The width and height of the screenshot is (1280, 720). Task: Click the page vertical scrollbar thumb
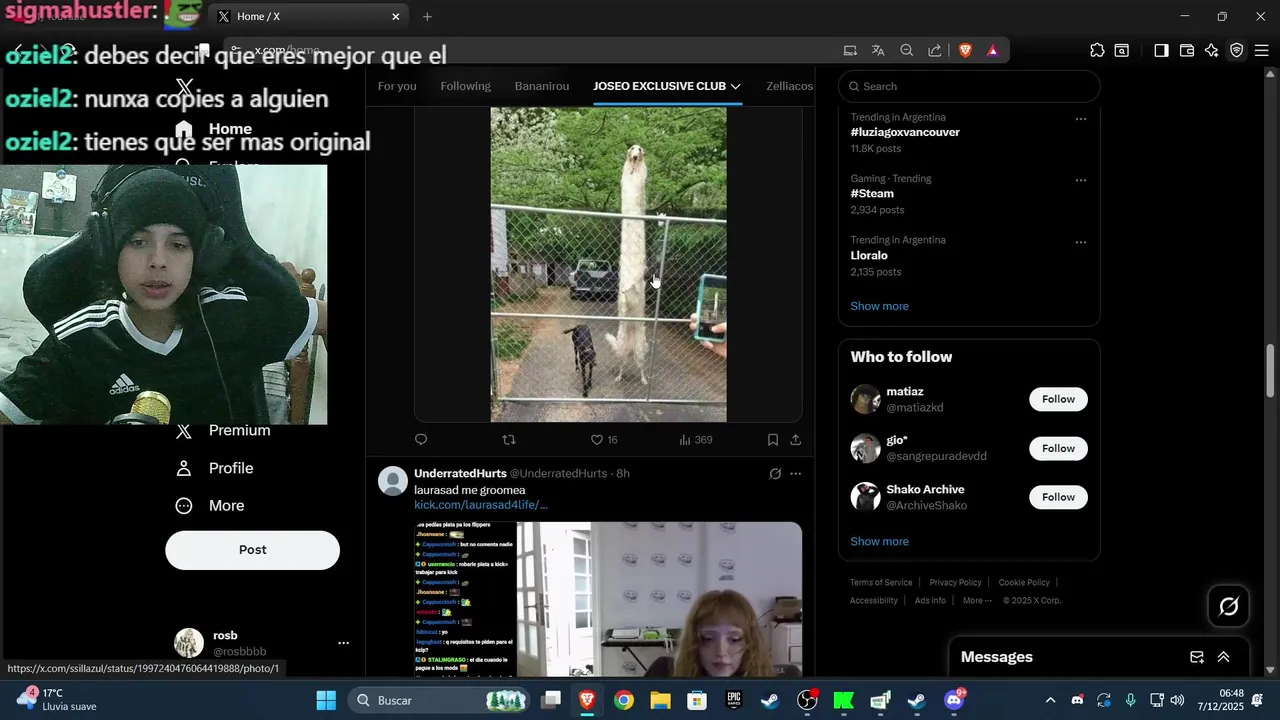click(x=1270, y=370)
